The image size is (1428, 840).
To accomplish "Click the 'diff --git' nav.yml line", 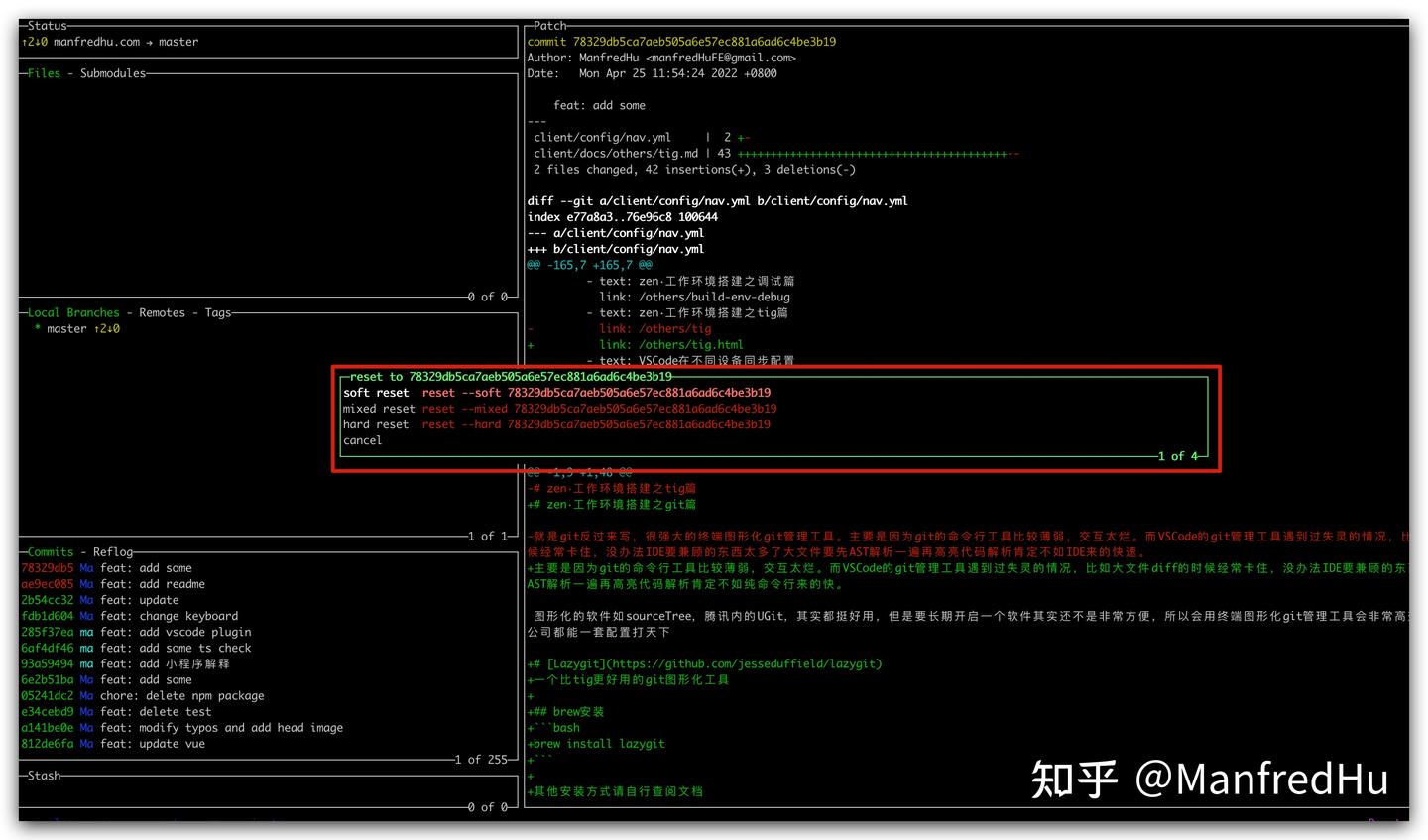I will click(x=718, y=201).
